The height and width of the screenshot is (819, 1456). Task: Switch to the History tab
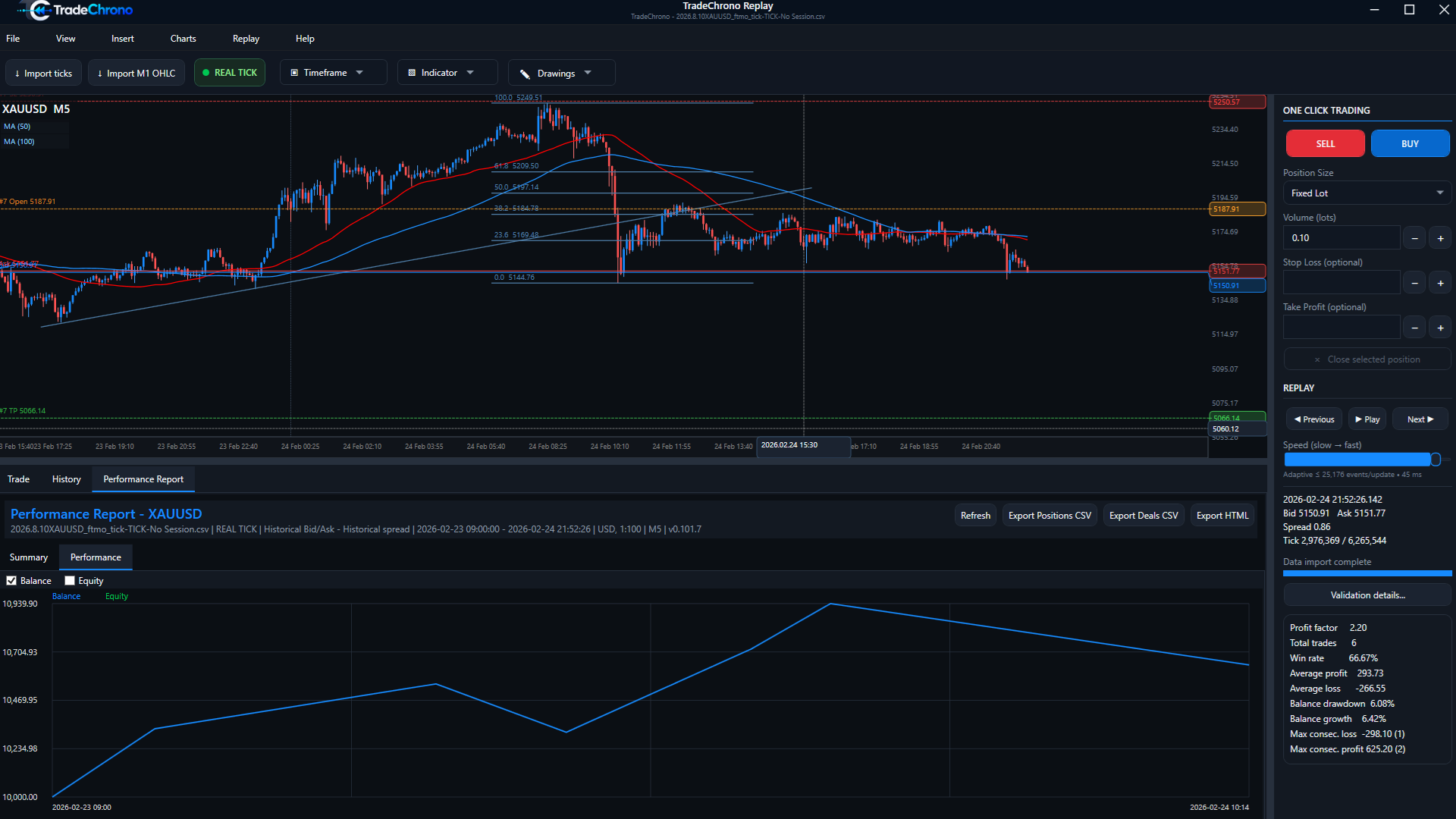[x=66, y=479]
